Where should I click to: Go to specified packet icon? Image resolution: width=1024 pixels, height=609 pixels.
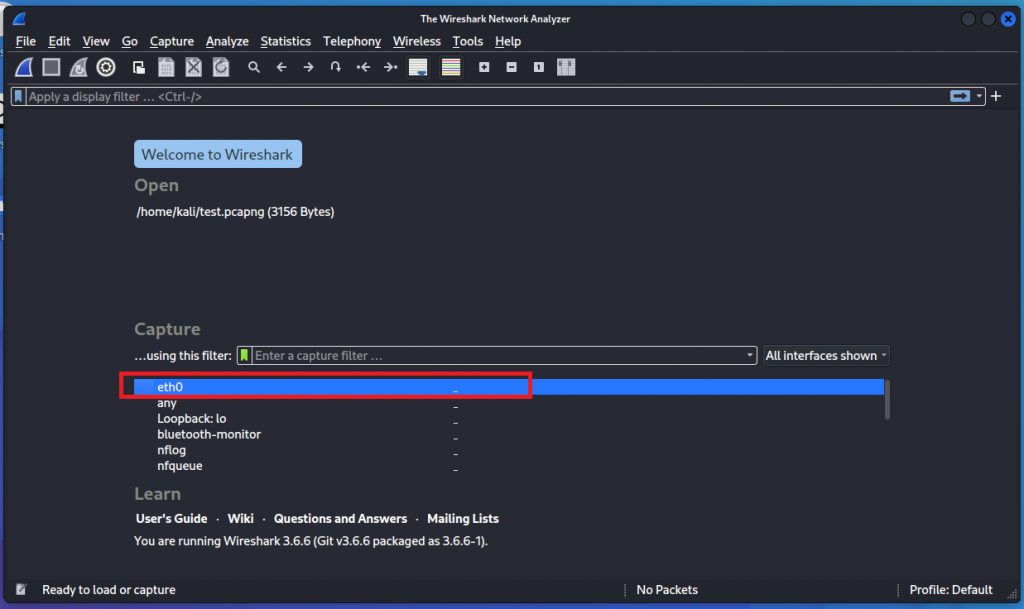pyautogui.click(x=336, y=67)
